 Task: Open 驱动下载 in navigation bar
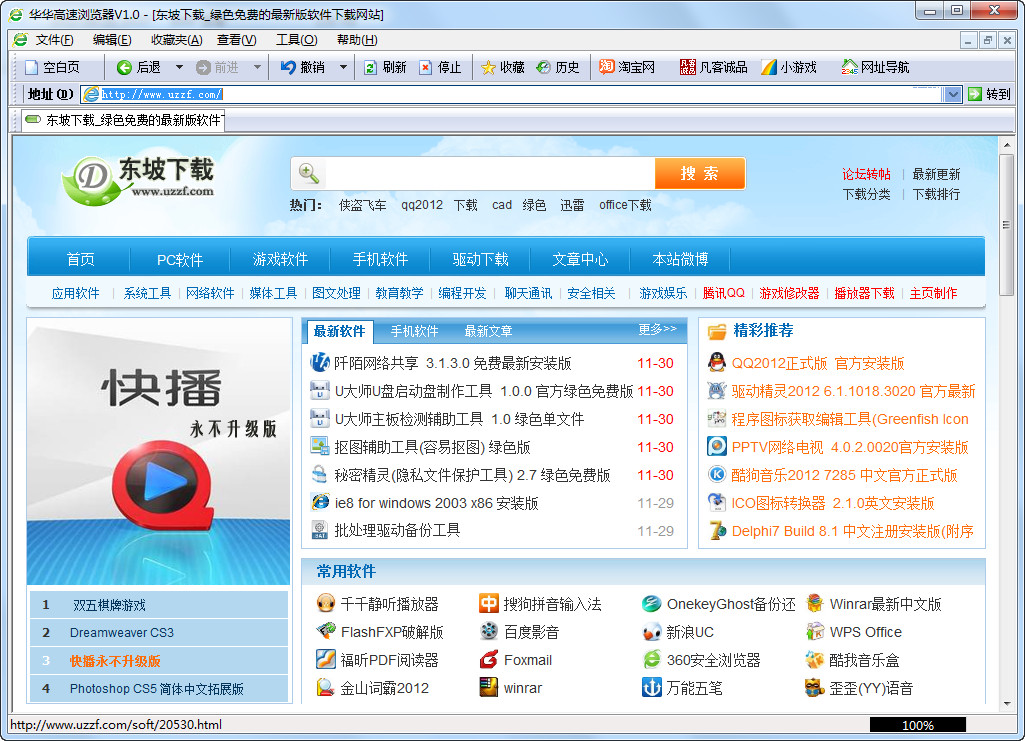click(x=480, y=259)
